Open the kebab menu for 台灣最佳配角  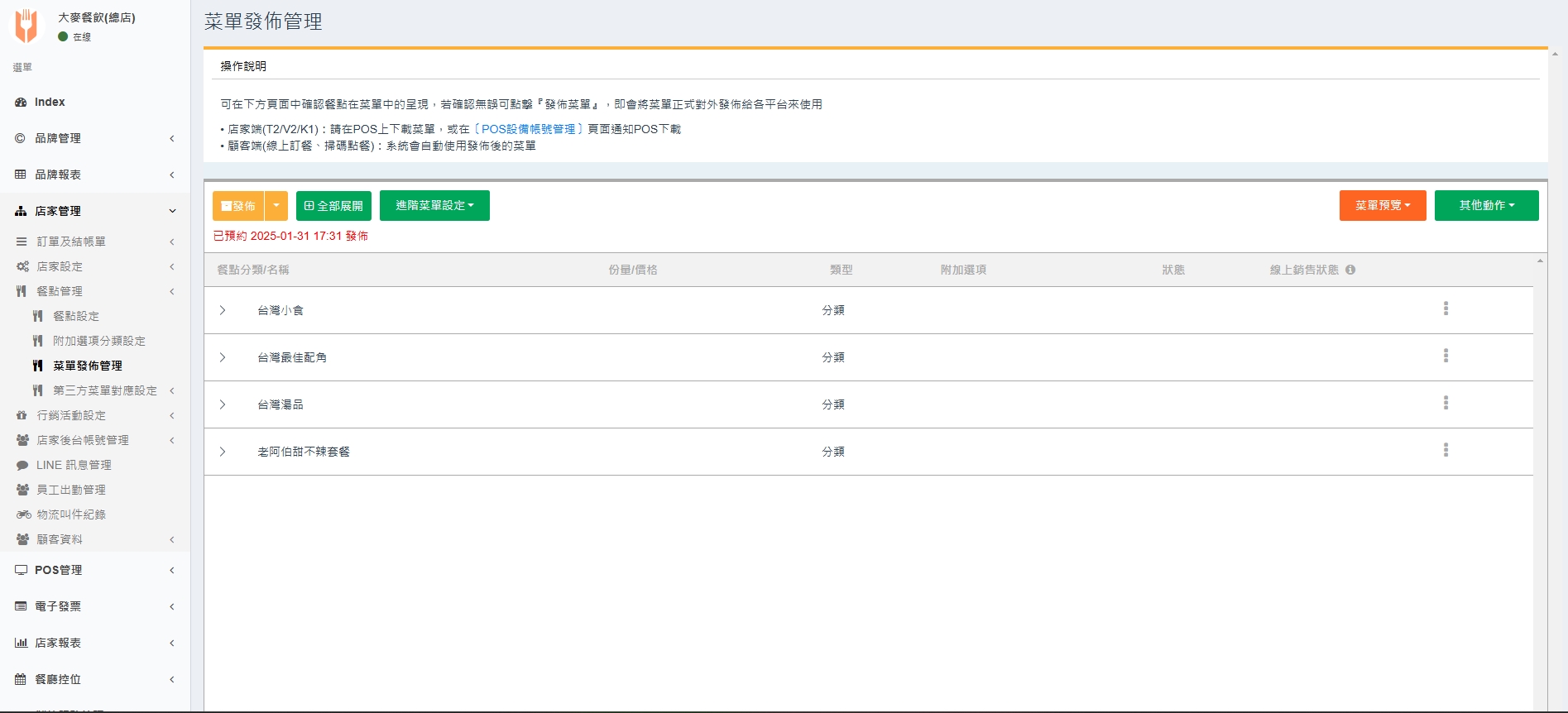point(1446,356)
